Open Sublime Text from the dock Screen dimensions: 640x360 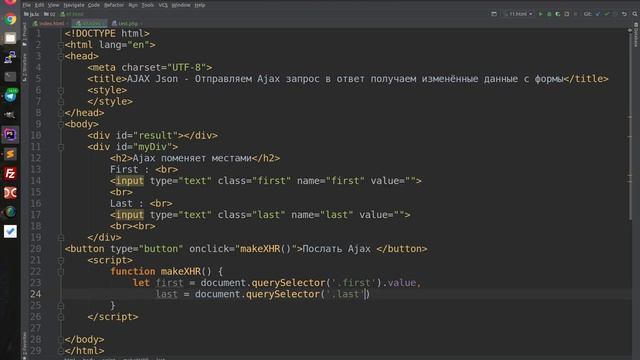pos(10,154)
